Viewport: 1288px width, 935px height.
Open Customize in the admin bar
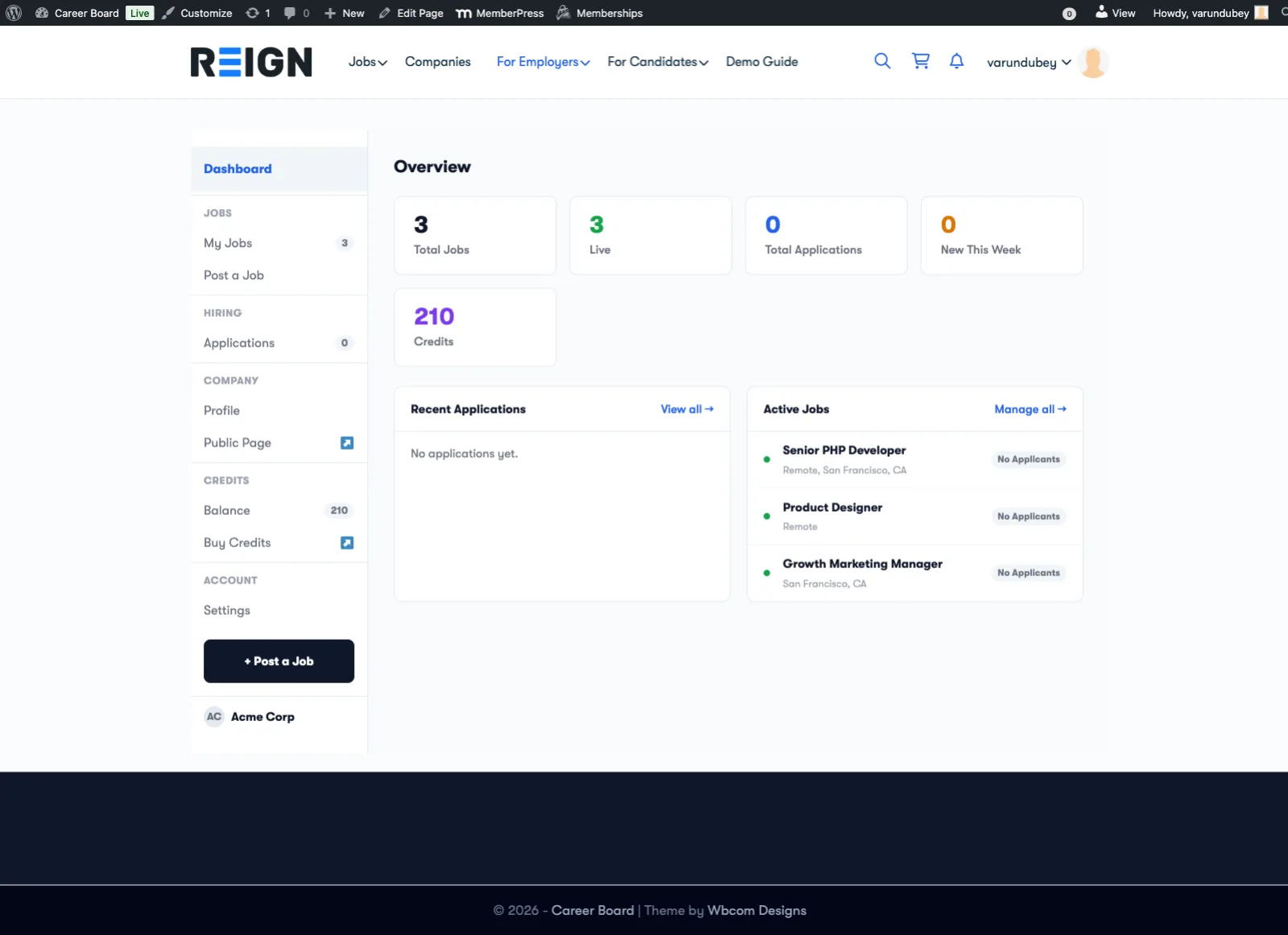coord(197,13)
